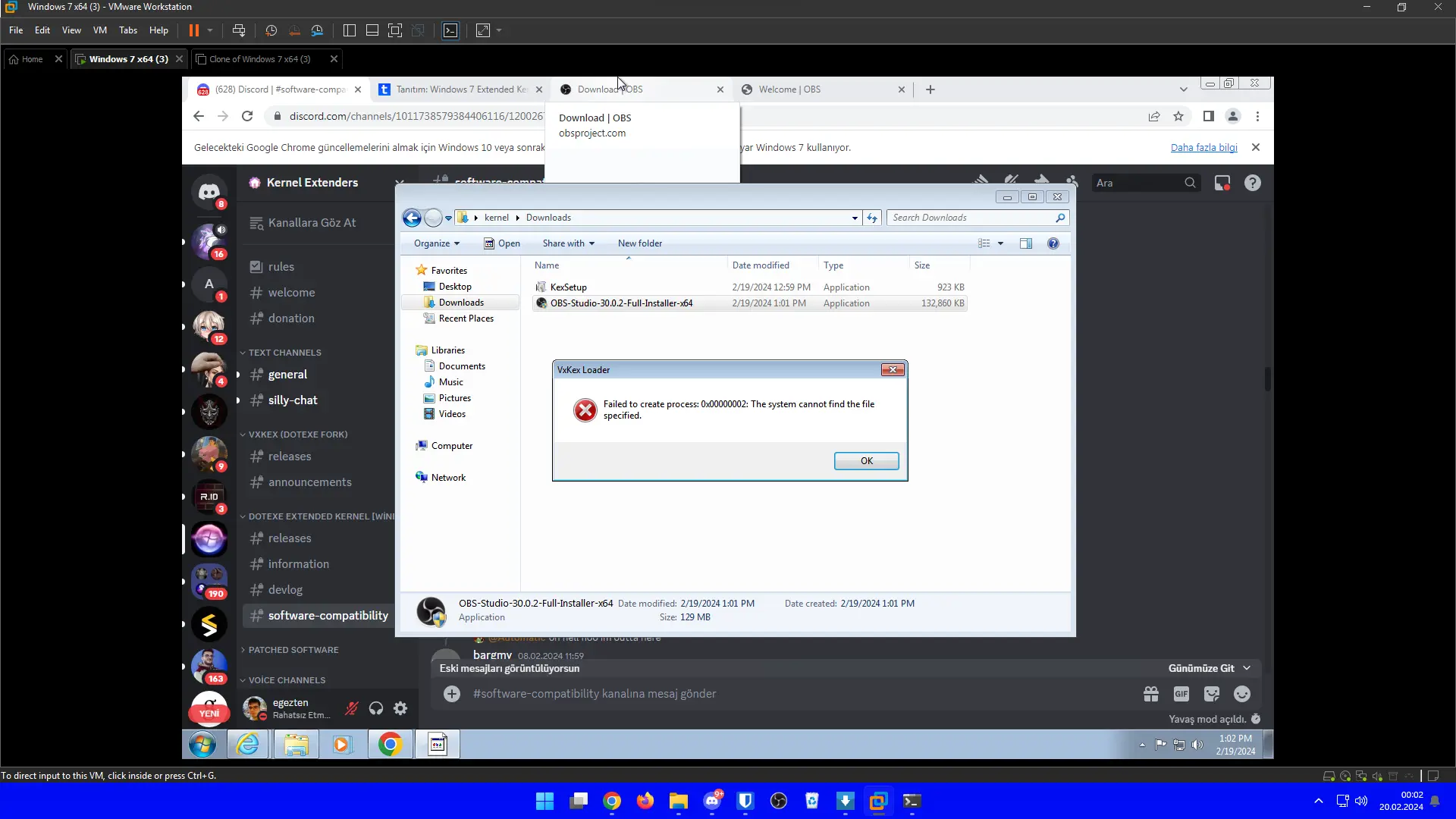The width and height of the screenshot is (1456, 819).
Task: Click the VMware send Ctrl+Alt+Del icon
Action: 239,30
